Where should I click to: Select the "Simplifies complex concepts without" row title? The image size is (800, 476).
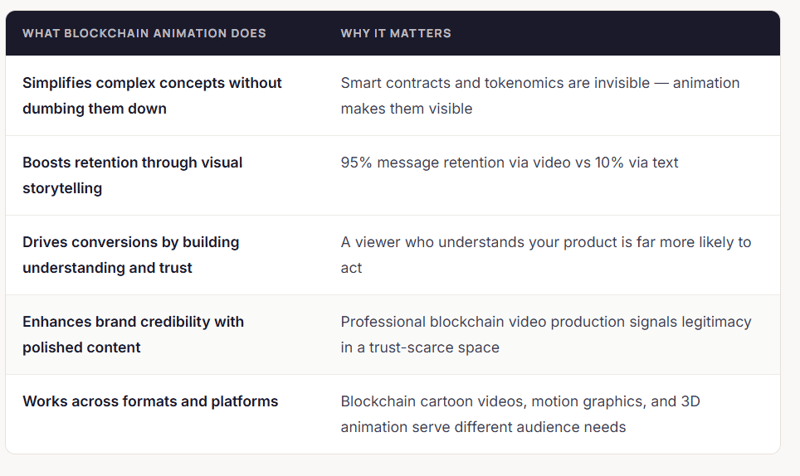click(x=152, y=83)
